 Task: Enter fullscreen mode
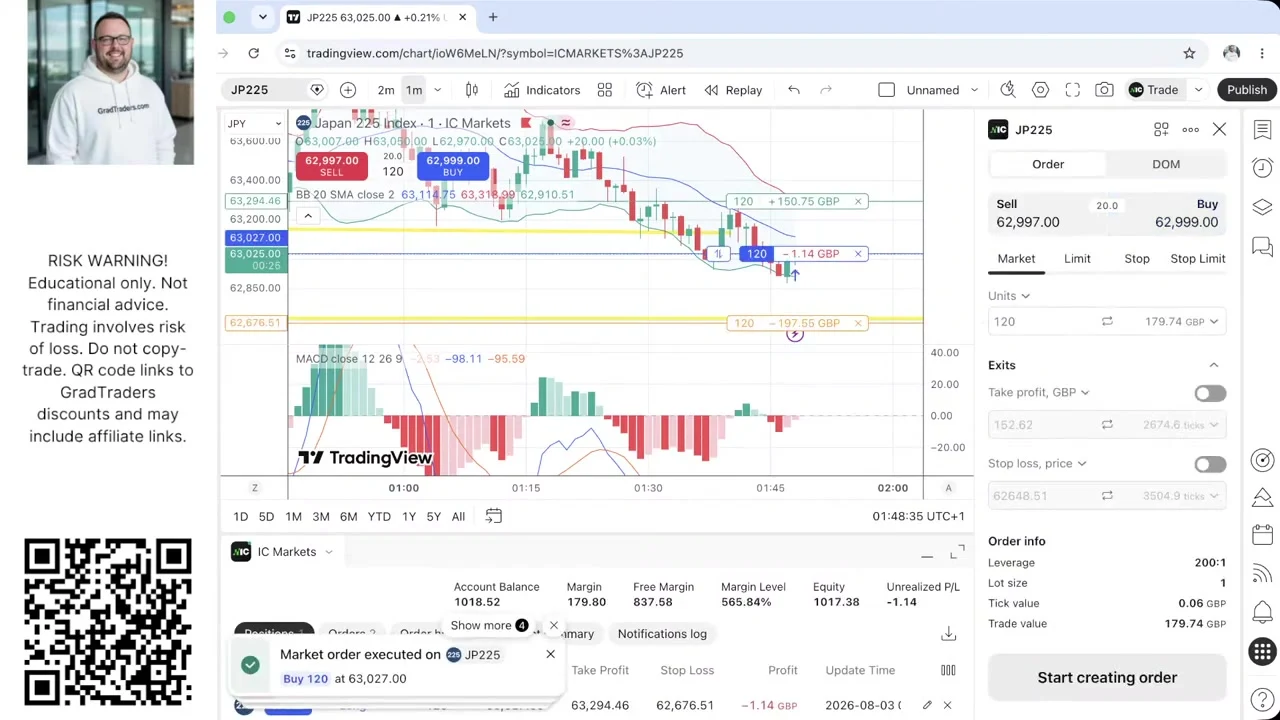tap(1072, 90)
